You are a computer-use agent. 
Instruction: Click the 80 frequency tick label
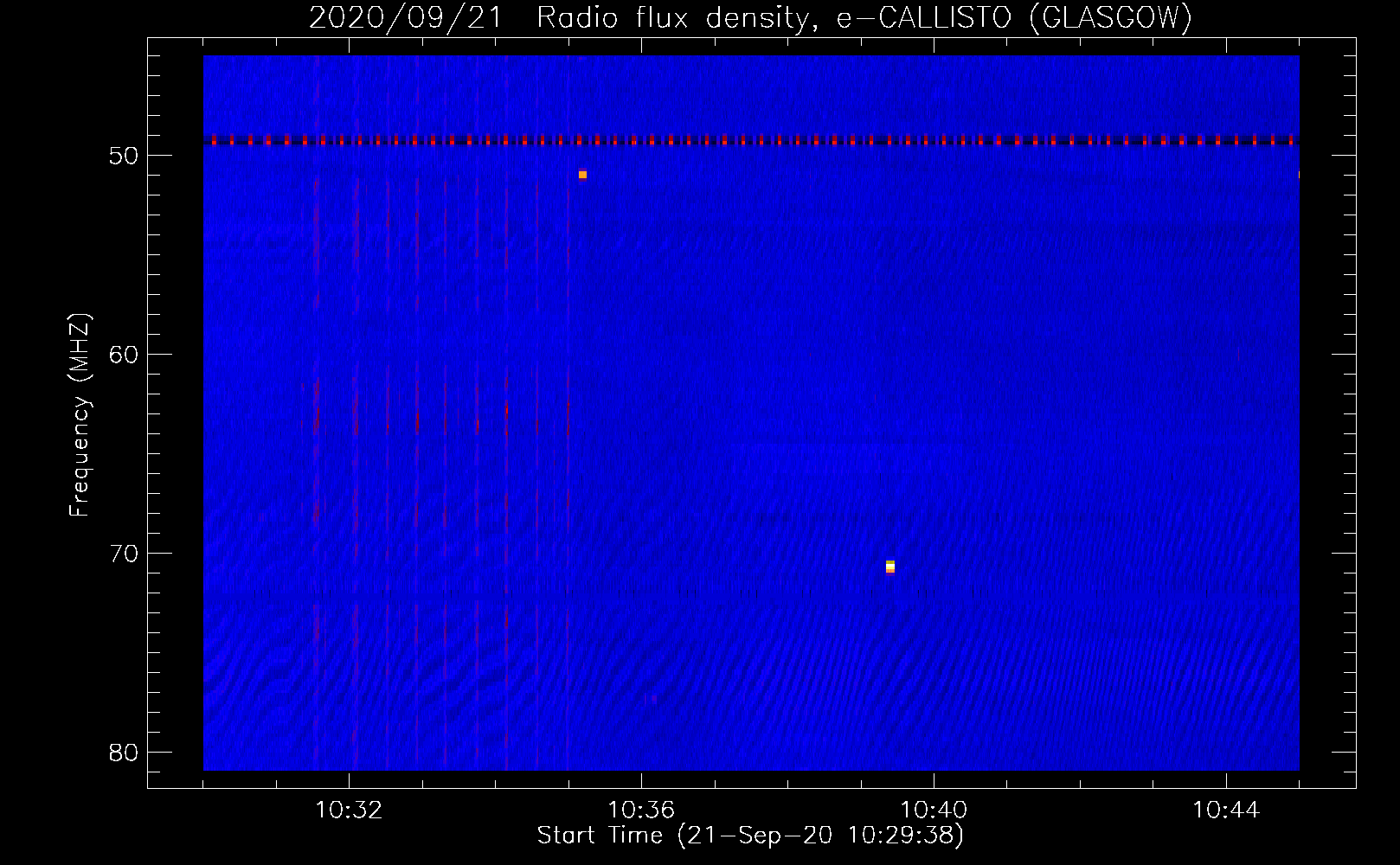tap(124, 753)
